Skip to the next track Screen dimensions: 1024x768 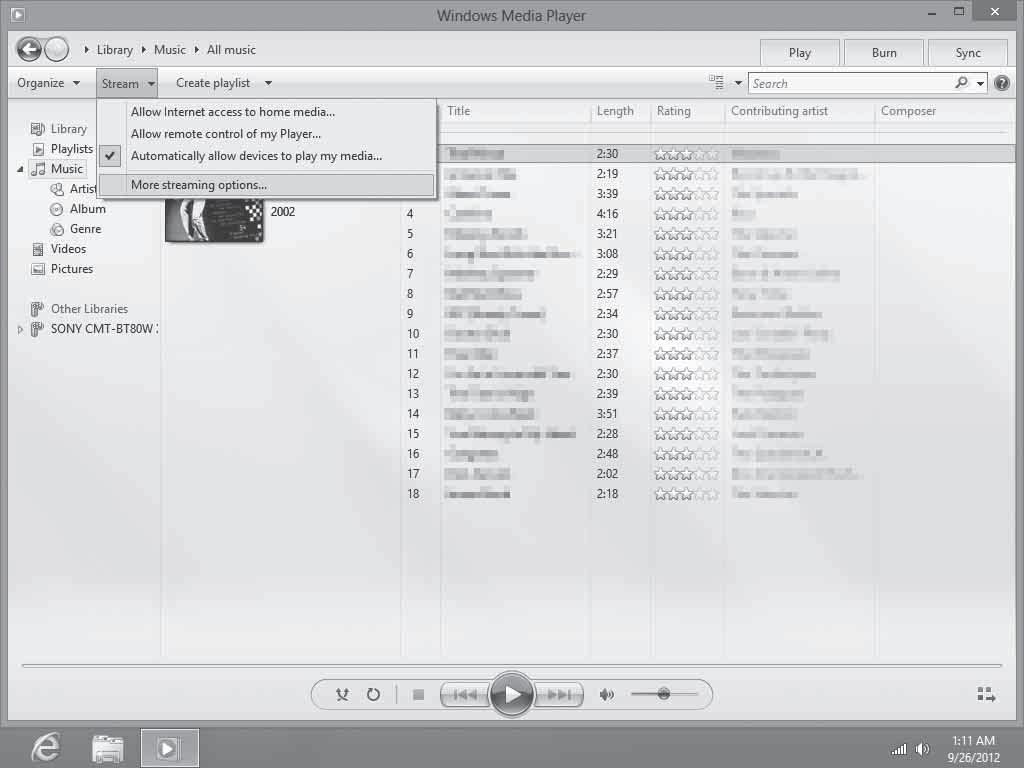558,695
